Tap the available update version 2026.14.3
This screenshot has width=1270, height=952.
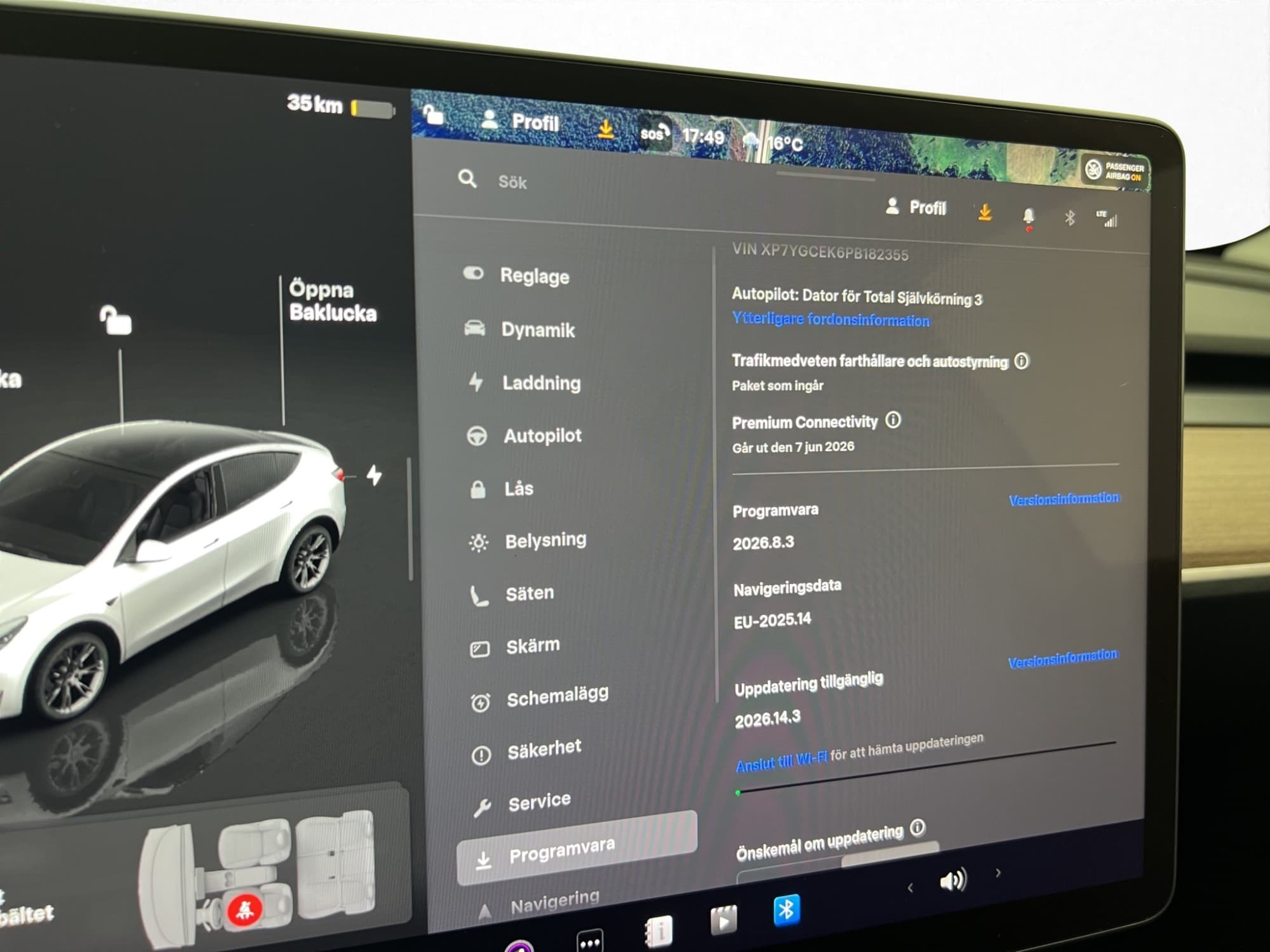pyautogui.click(x=768, y=720)
